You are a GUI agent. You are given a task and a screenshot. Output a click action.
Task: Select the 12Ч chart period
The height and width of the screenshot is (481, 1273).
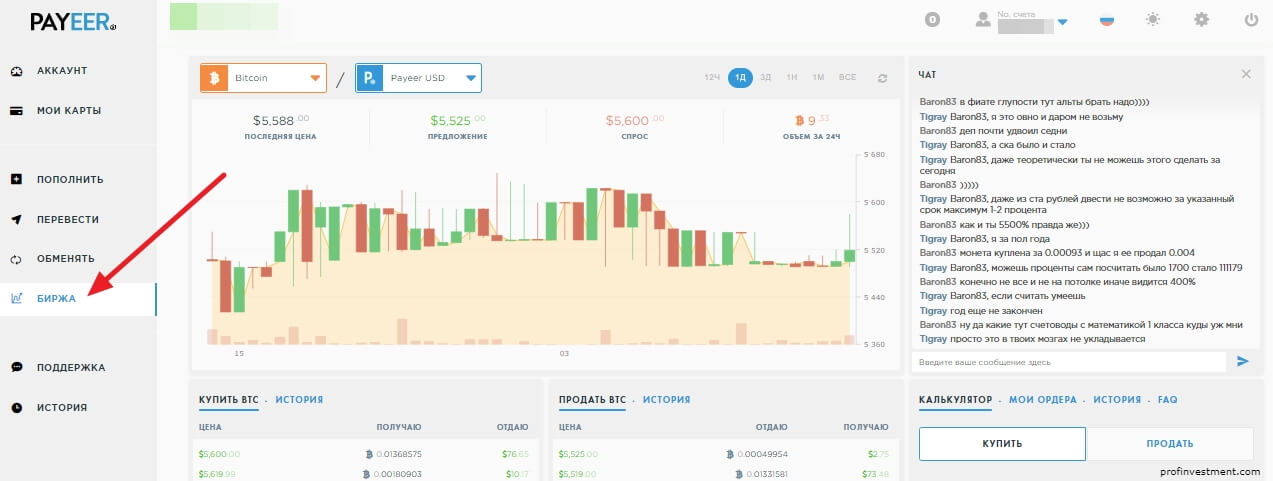712,78
